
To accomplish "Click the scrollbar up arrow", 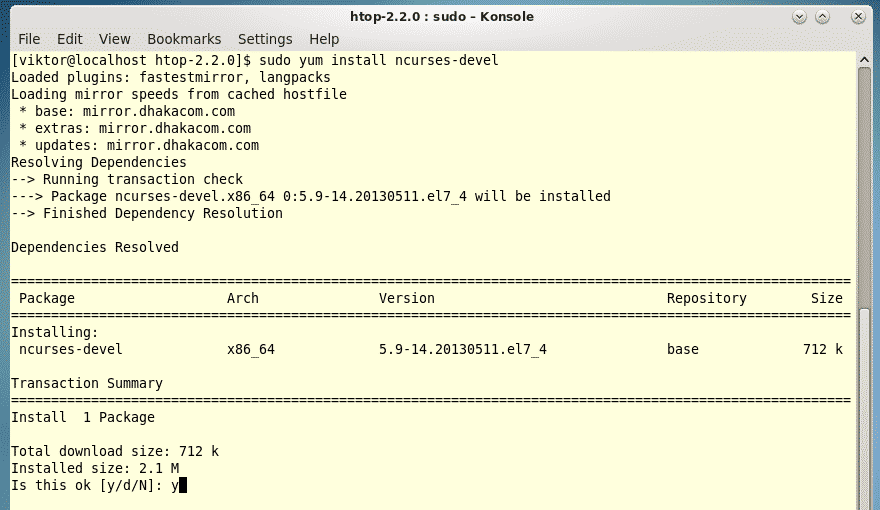I will tap(864, 59).
